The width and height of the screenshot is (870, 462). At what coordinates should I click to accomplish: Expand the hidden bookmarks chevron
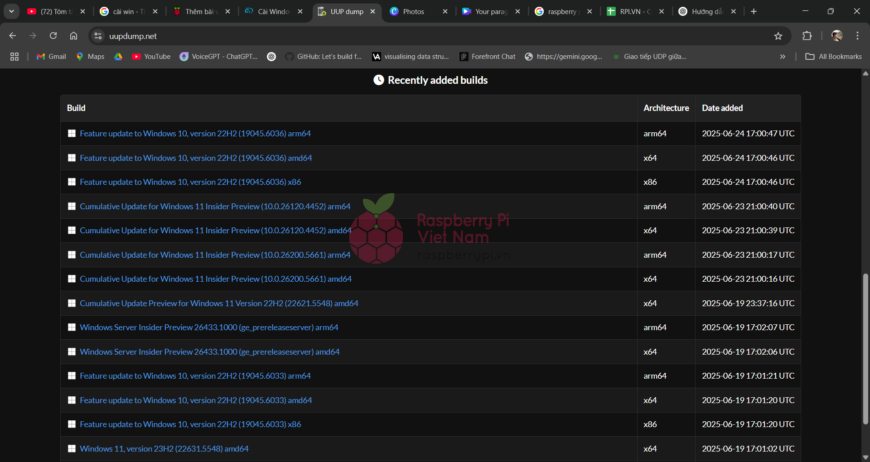782,57
